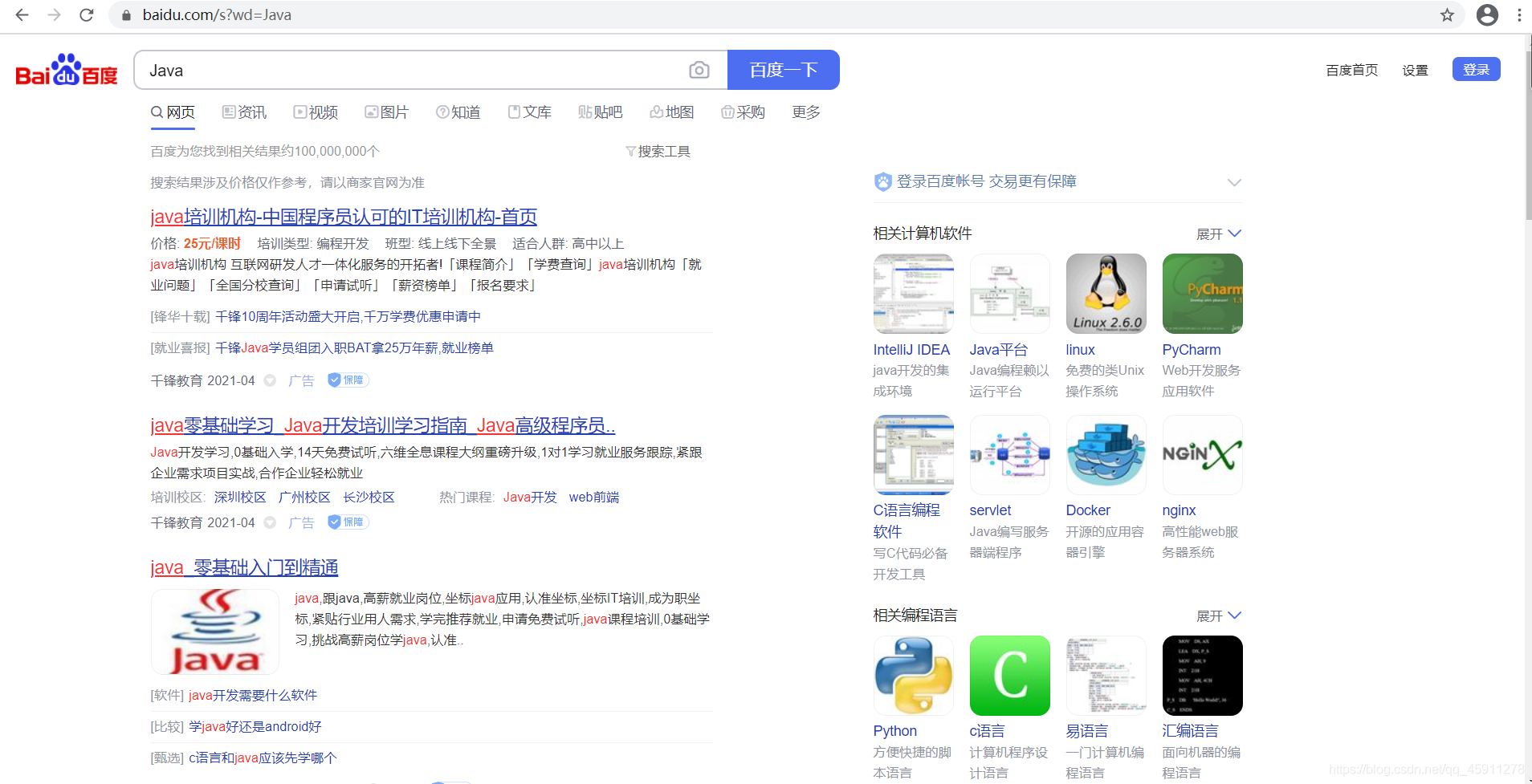Screen dimensions: 1532x784
Task: Open dropdown arrow beside first 千锋教育 2021-04
Action: (271, 380)
